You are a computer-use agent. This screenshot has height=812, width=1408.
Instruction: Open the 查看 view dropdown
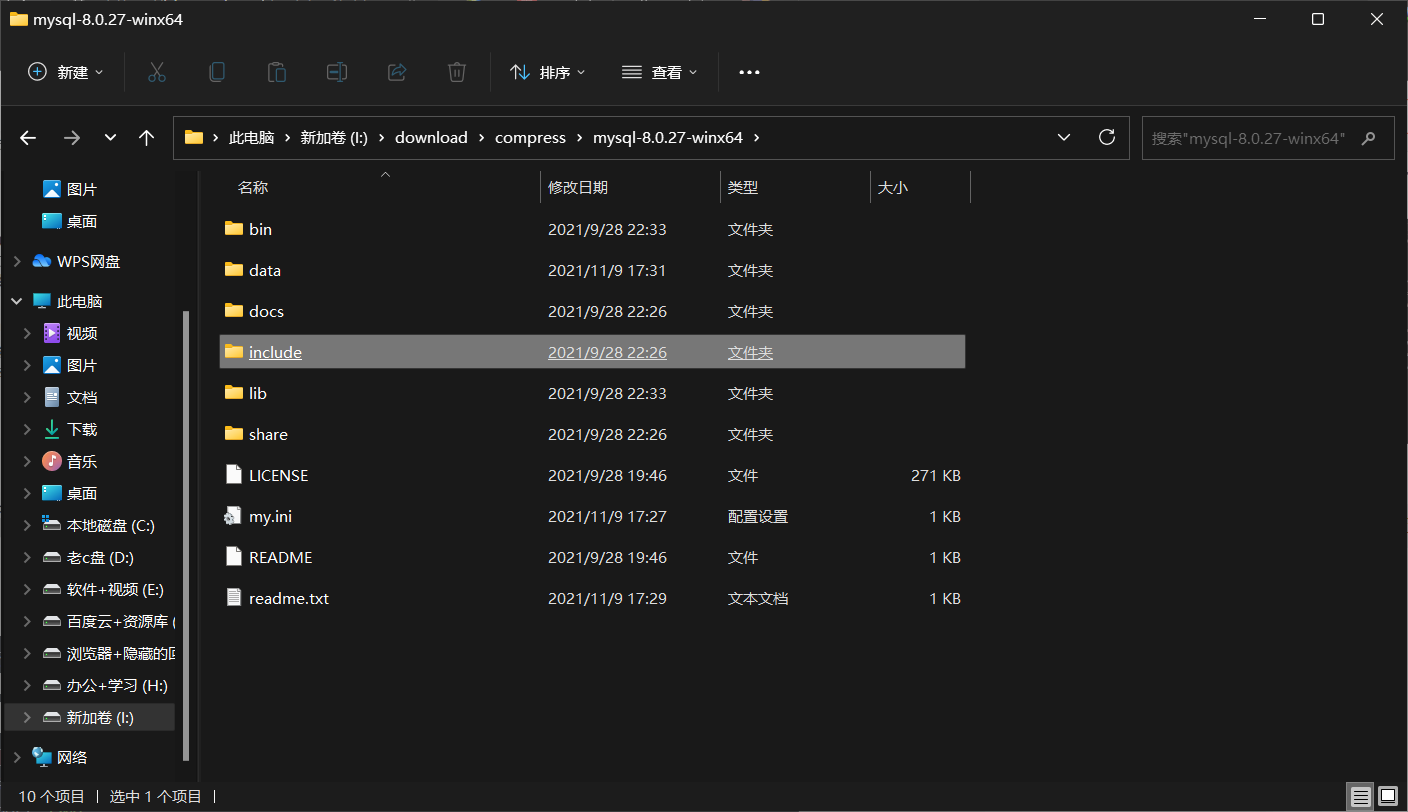(660, 72)
